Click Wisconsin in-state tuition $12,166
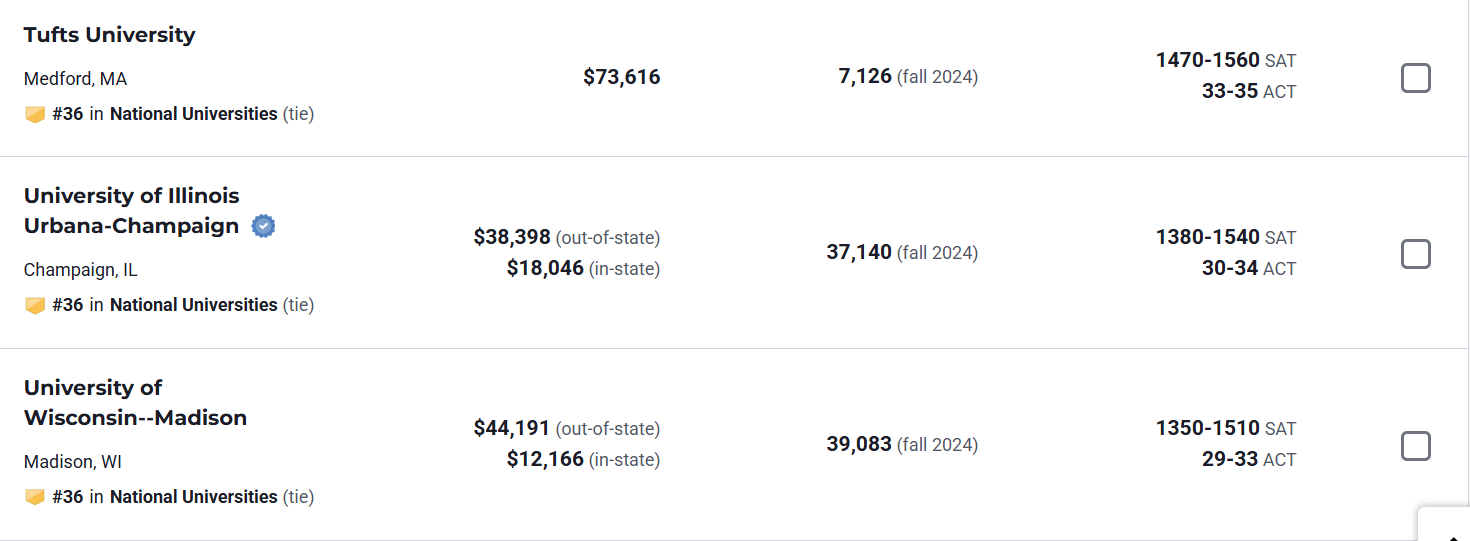The image size is (1470, 541). tap(545, 460)
